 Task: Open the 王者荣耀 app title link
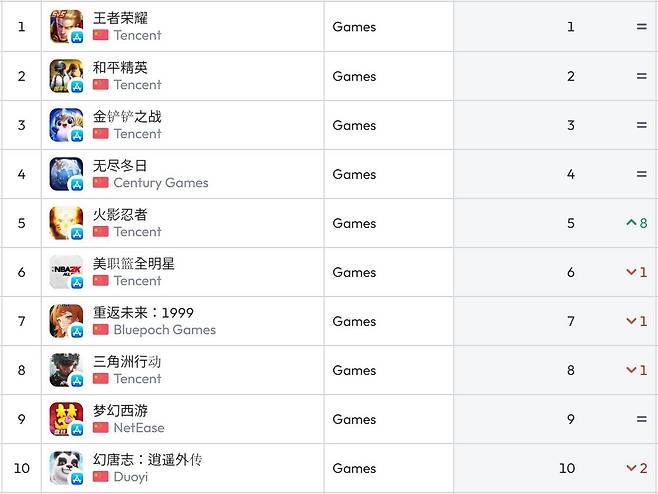[120, 18]
